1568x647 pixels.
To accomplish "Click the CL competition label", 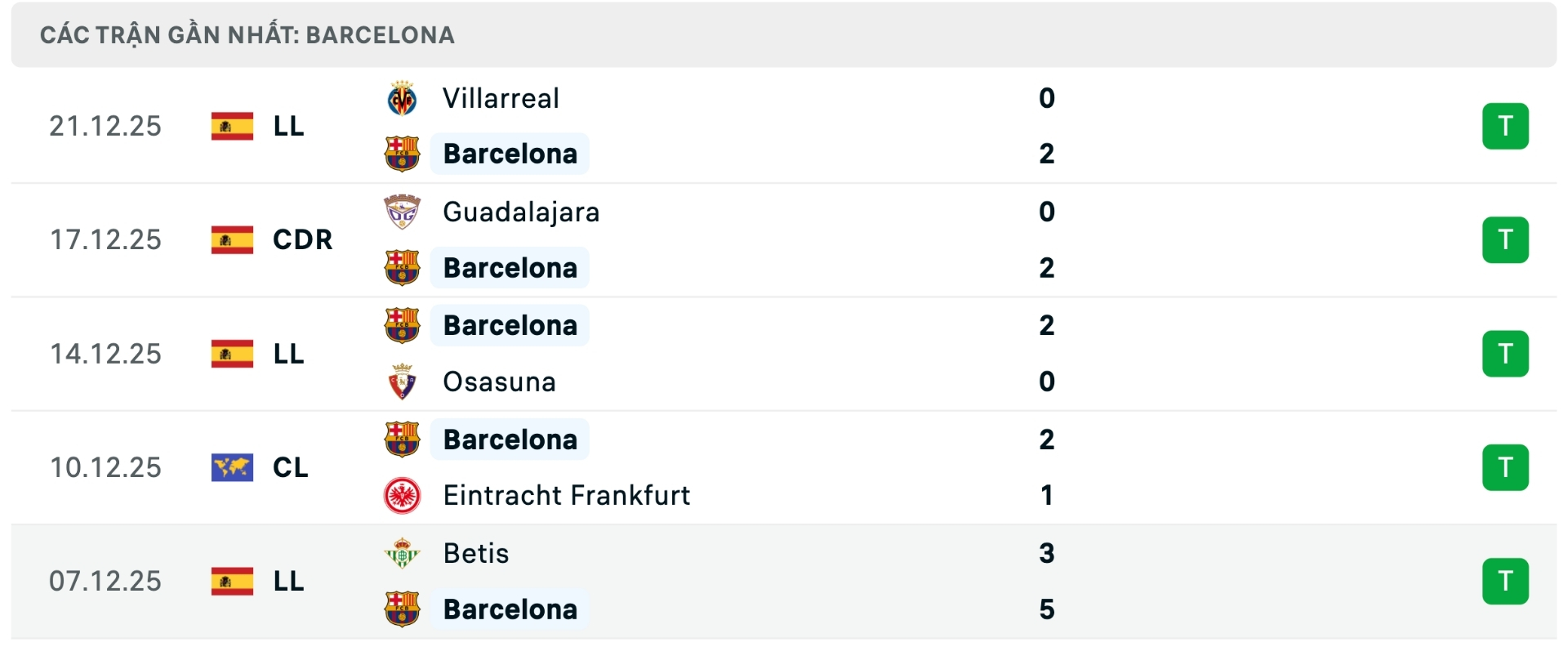I will [292, 467].
